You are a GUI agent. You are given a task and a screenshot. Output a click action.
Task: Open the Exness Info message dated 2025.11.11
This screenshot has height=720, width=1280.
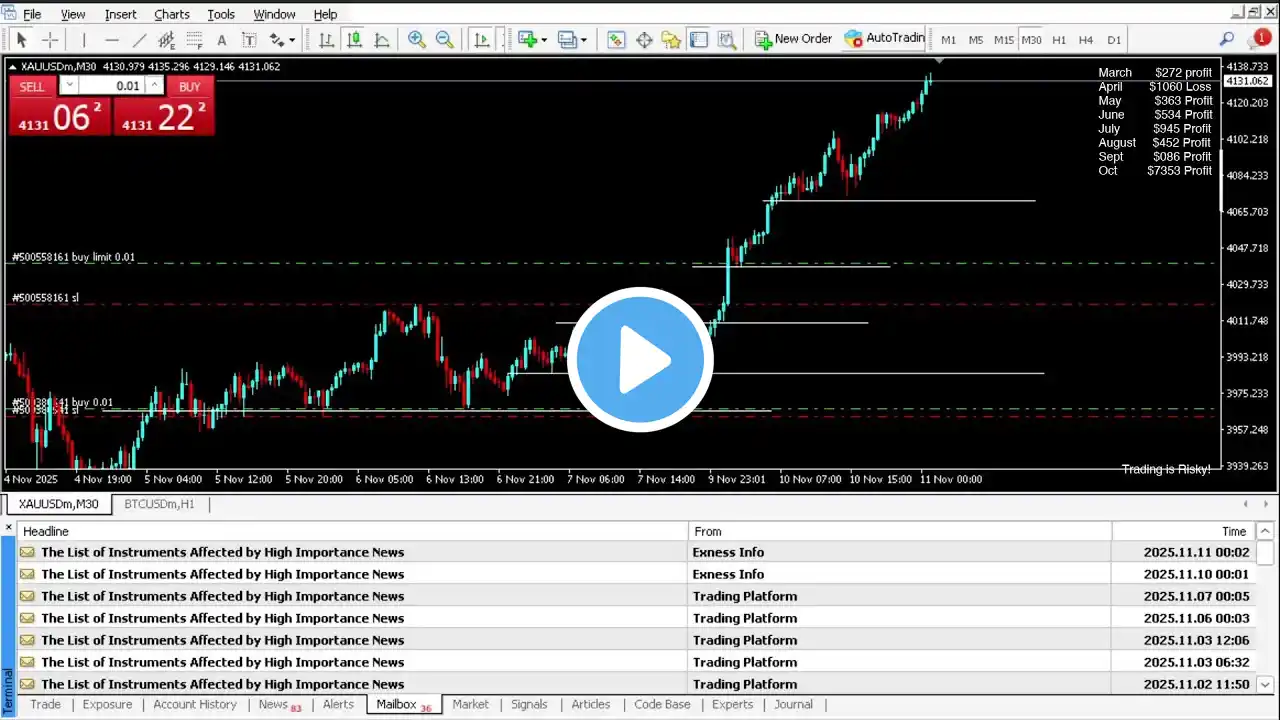click(x=635, y=552)
